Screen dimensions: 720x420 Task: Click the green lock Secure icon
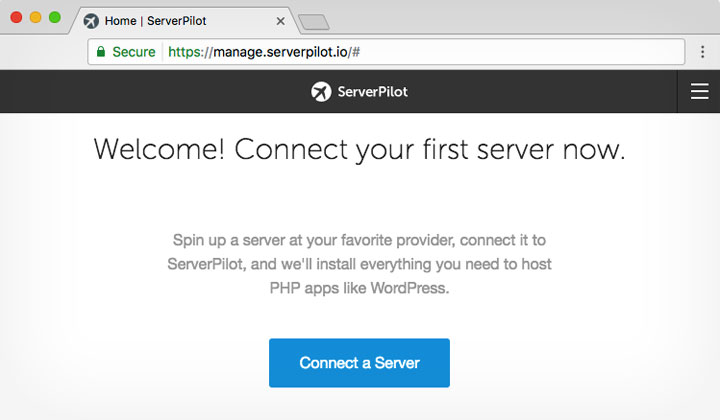(101, 51)
